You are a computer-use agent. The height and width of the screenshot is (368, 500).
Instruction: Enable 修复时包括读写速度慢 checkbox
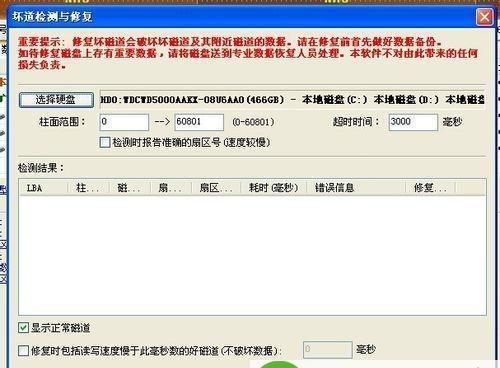(x=23, y=351)
